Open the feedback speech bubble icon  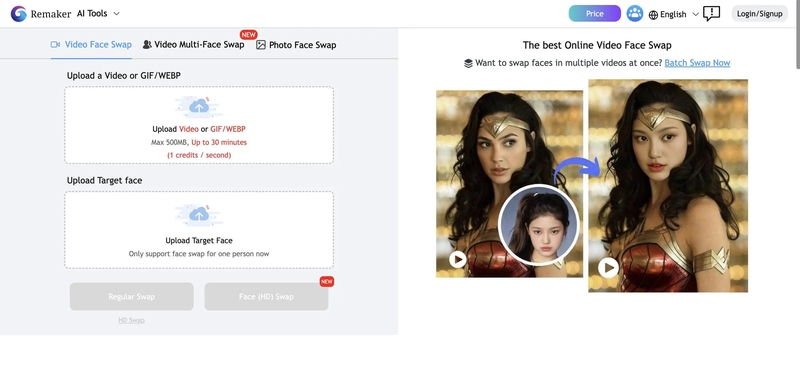point(711,14)
